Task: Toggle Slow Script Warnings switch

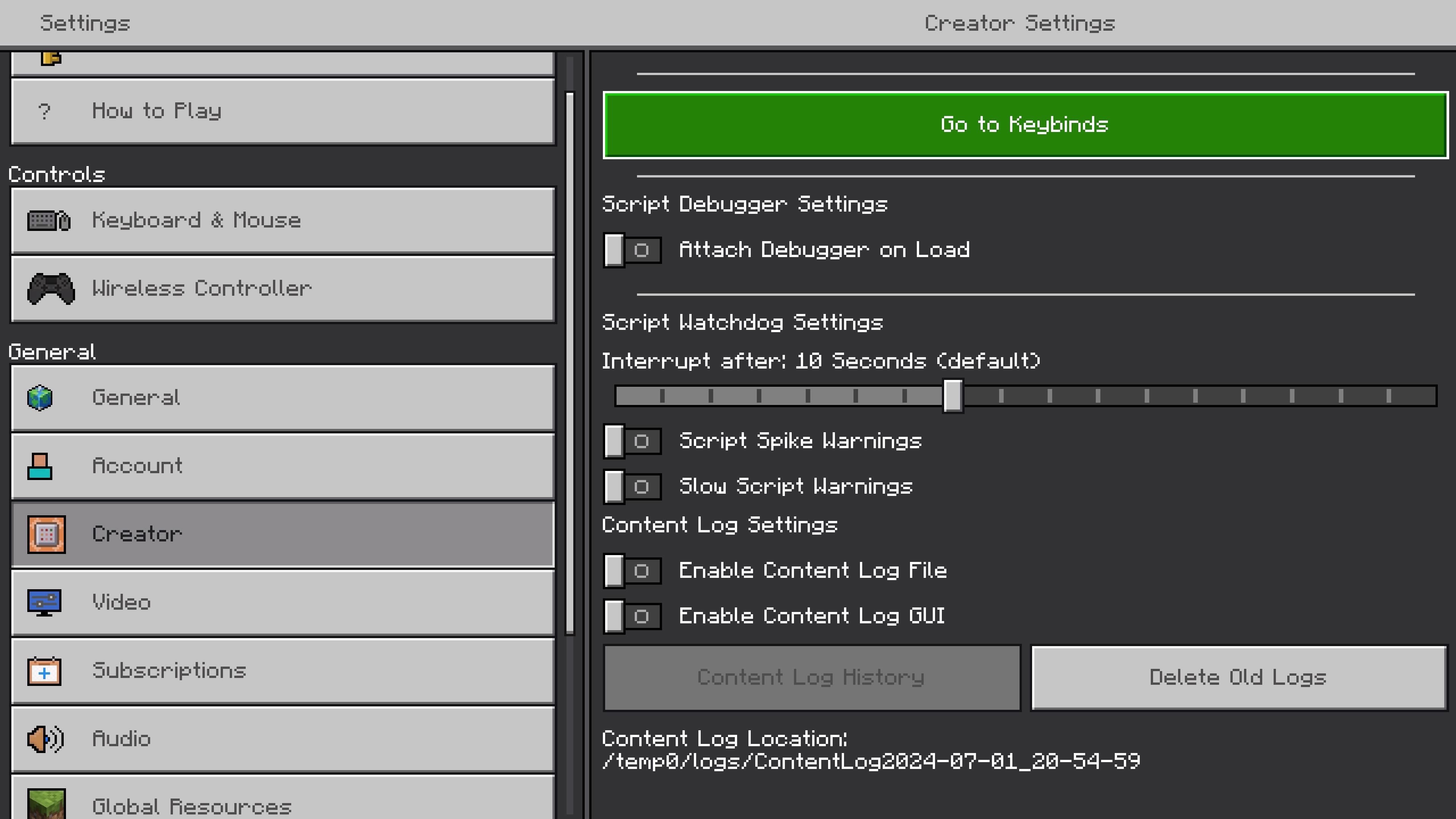Action: [632, 486]
